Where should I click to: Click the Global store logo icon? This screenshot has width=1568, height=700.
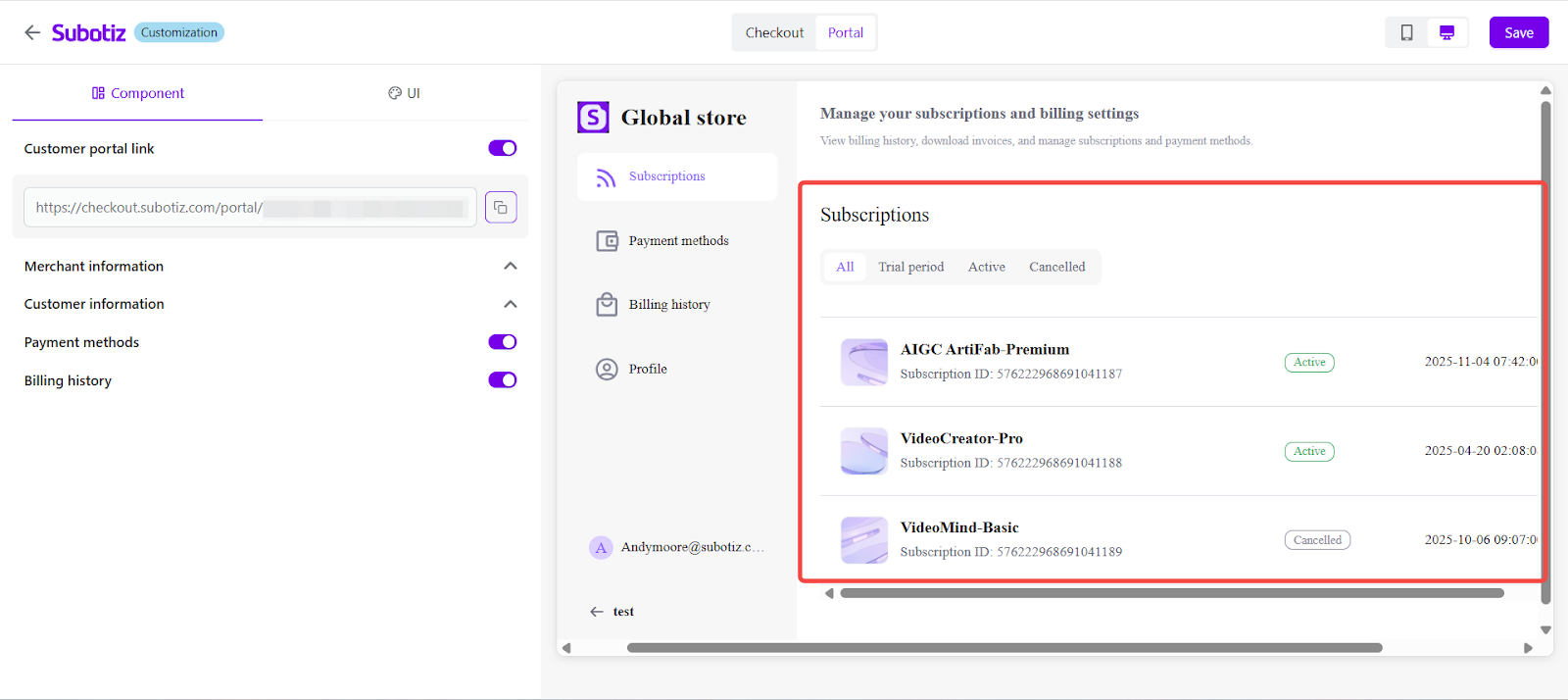pos(593,118)
